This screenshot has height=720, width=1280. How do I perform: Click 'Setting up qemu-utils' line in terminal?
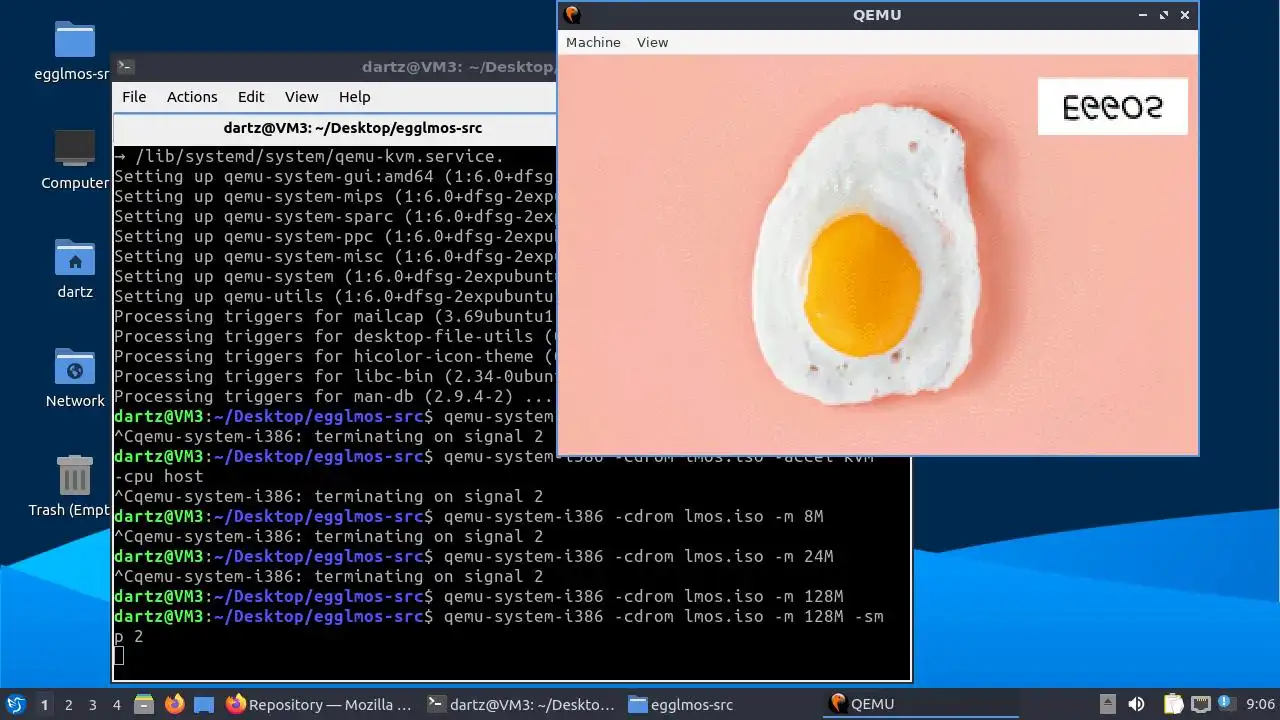pyautogui.click(x=334, y=296)
